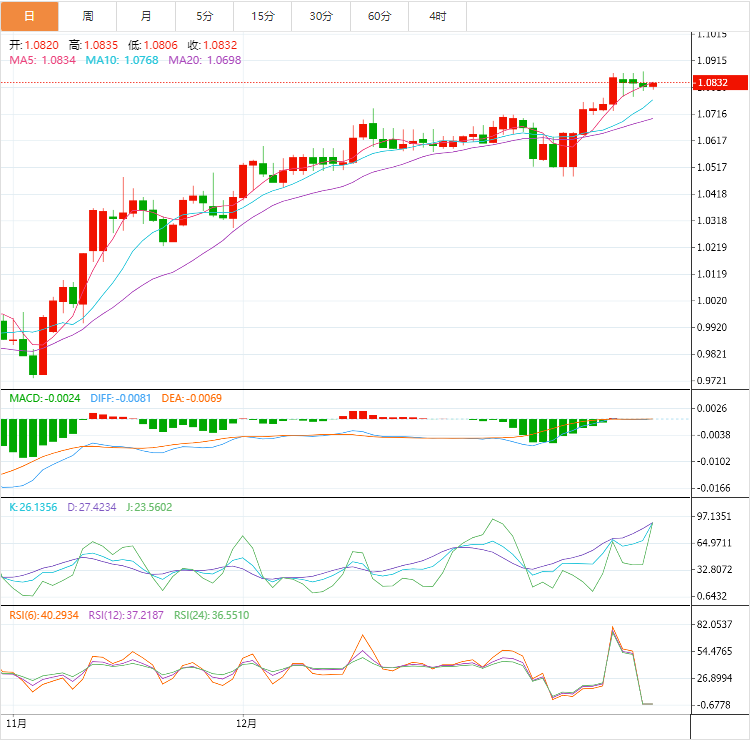This screenshot has width=752, height=749.
Task: Switch to the 周 weekly tab
Action: click(x=88, y=16)
